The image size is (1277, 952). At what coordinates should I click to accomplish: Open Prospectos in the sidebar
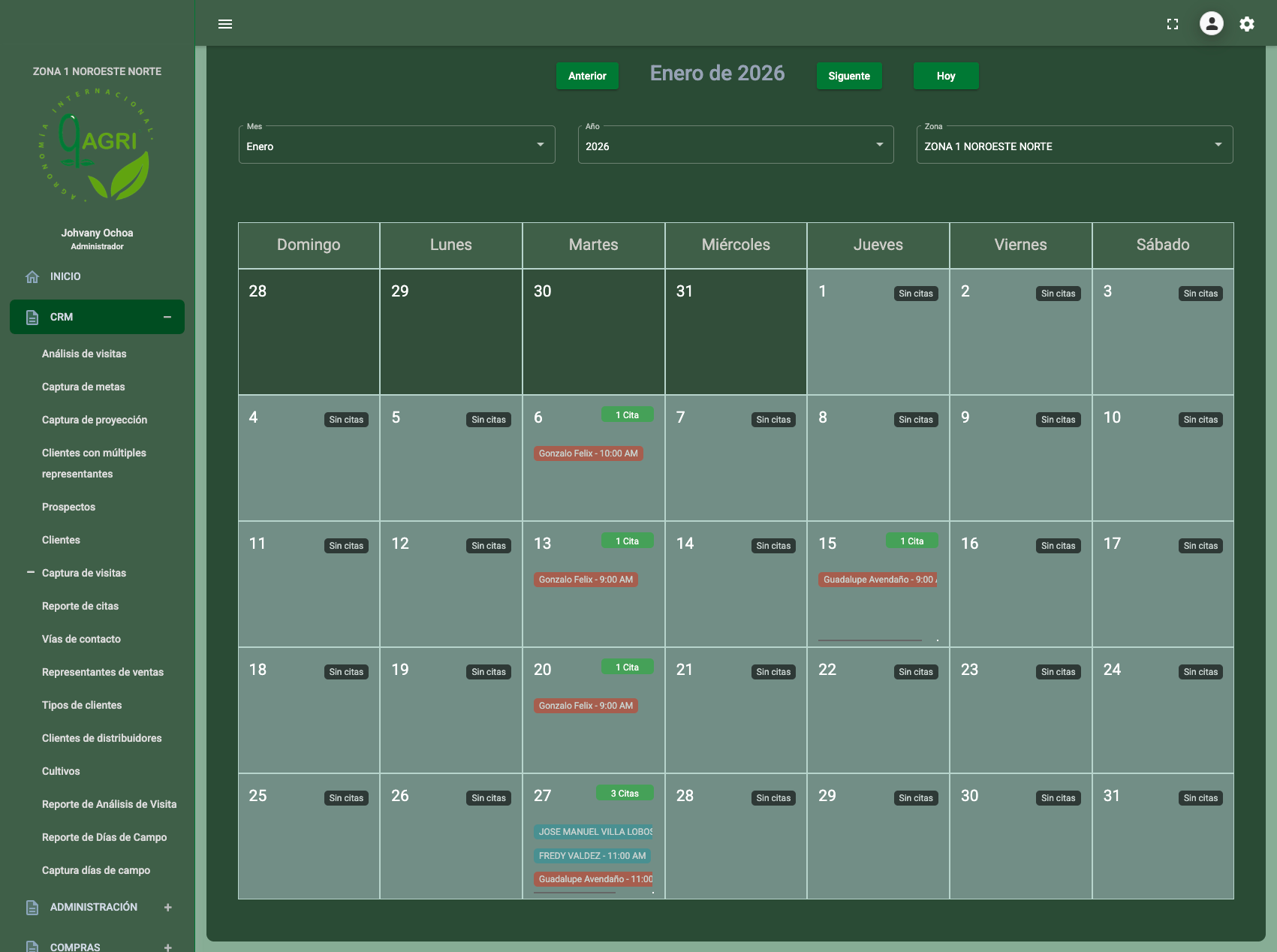click(68, 507)
